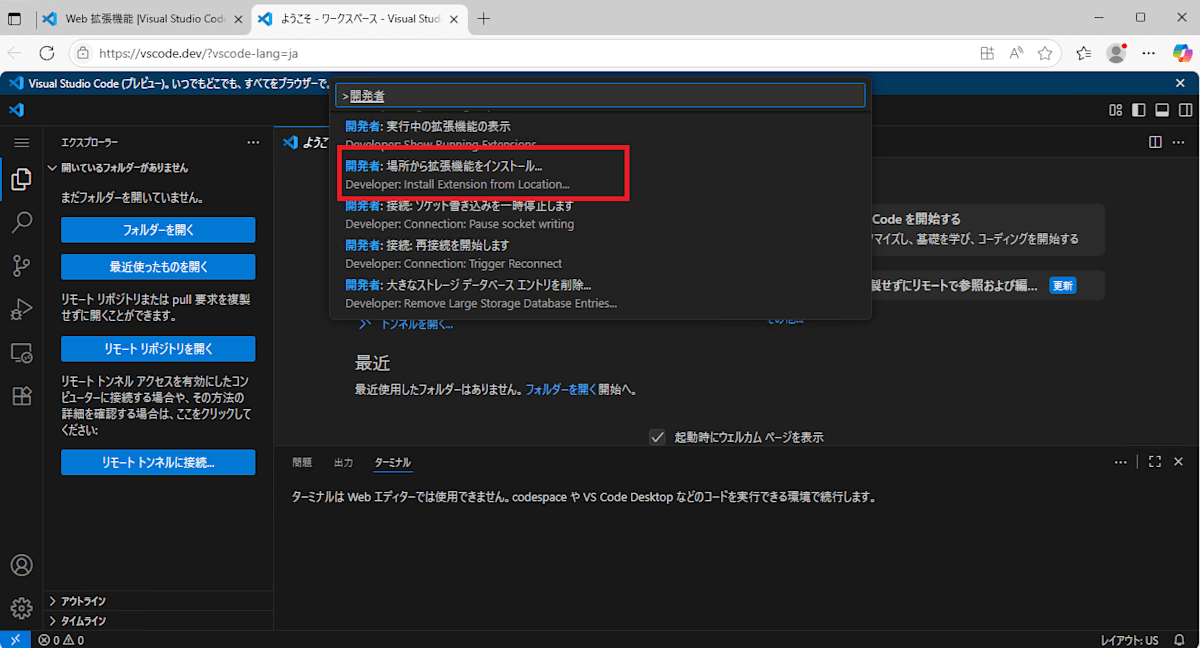This screenshot has height=648, width=1200.
Task: Open Edge settings and more menu
Action: pyautogui.click(x=1149, y=53)
